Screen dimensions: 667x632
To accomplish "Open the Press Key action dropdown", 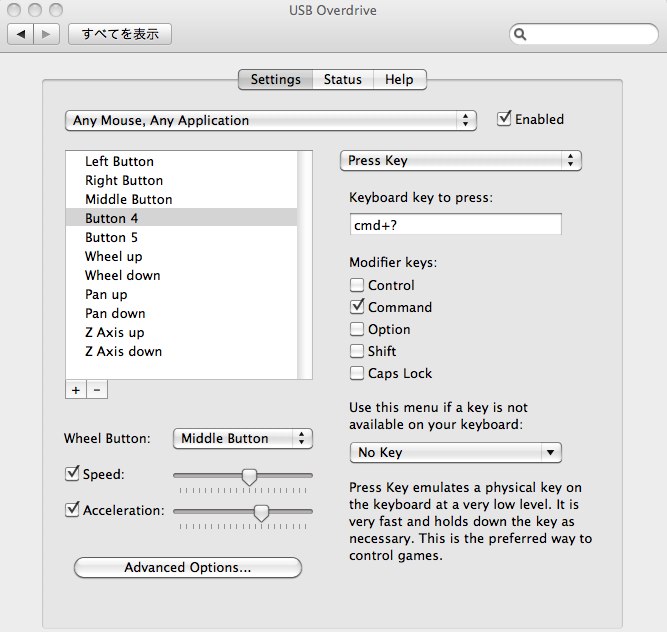I will click(x=461, y=161).
